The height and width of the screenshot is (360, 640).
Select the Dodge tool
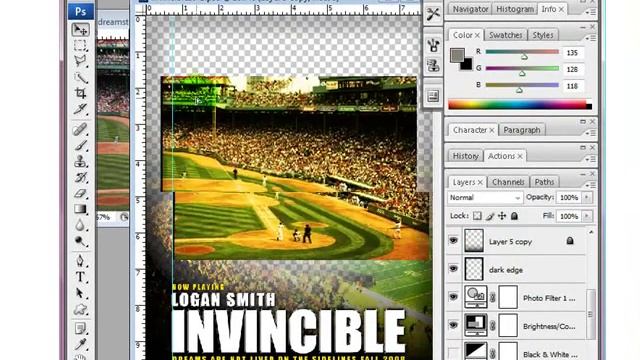click(x=80, y=241)
